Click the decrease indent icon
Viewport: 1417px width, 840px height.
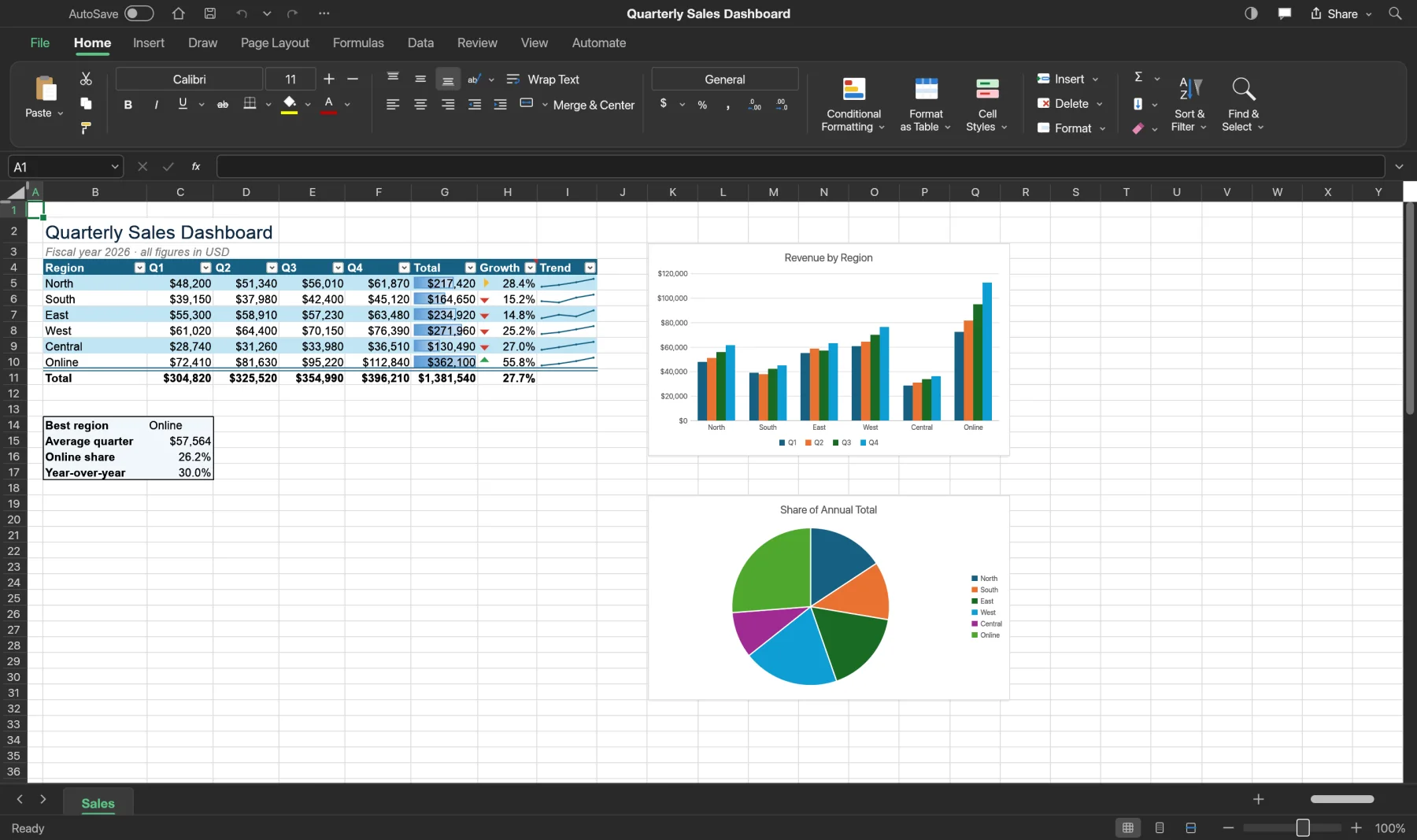[x=475, y=104]
